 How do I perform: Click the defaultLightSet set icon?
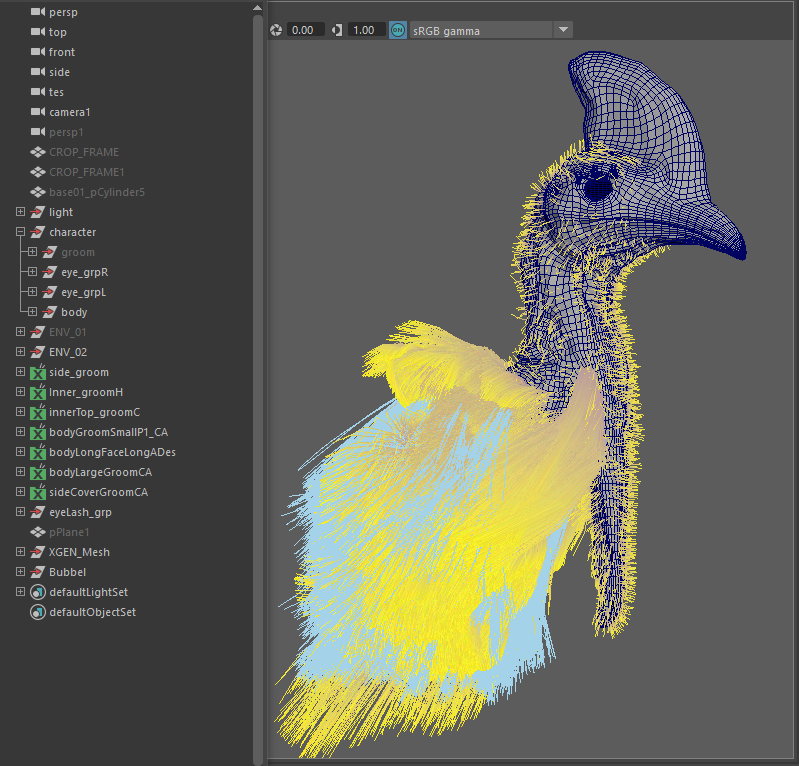pos(38,592)
